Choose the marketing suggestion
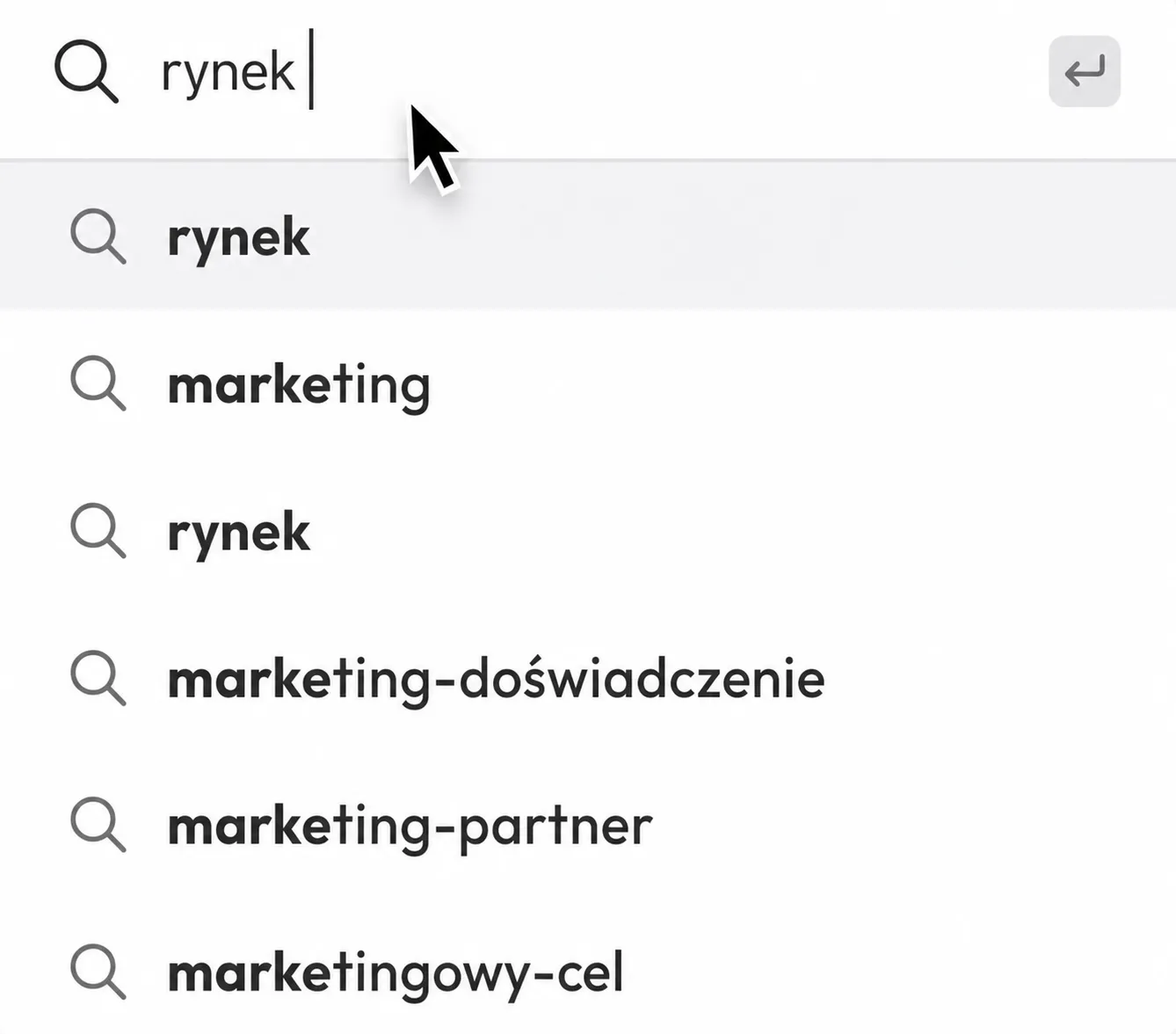The height and width of the screenshot is (1034, 1176). 299,385
